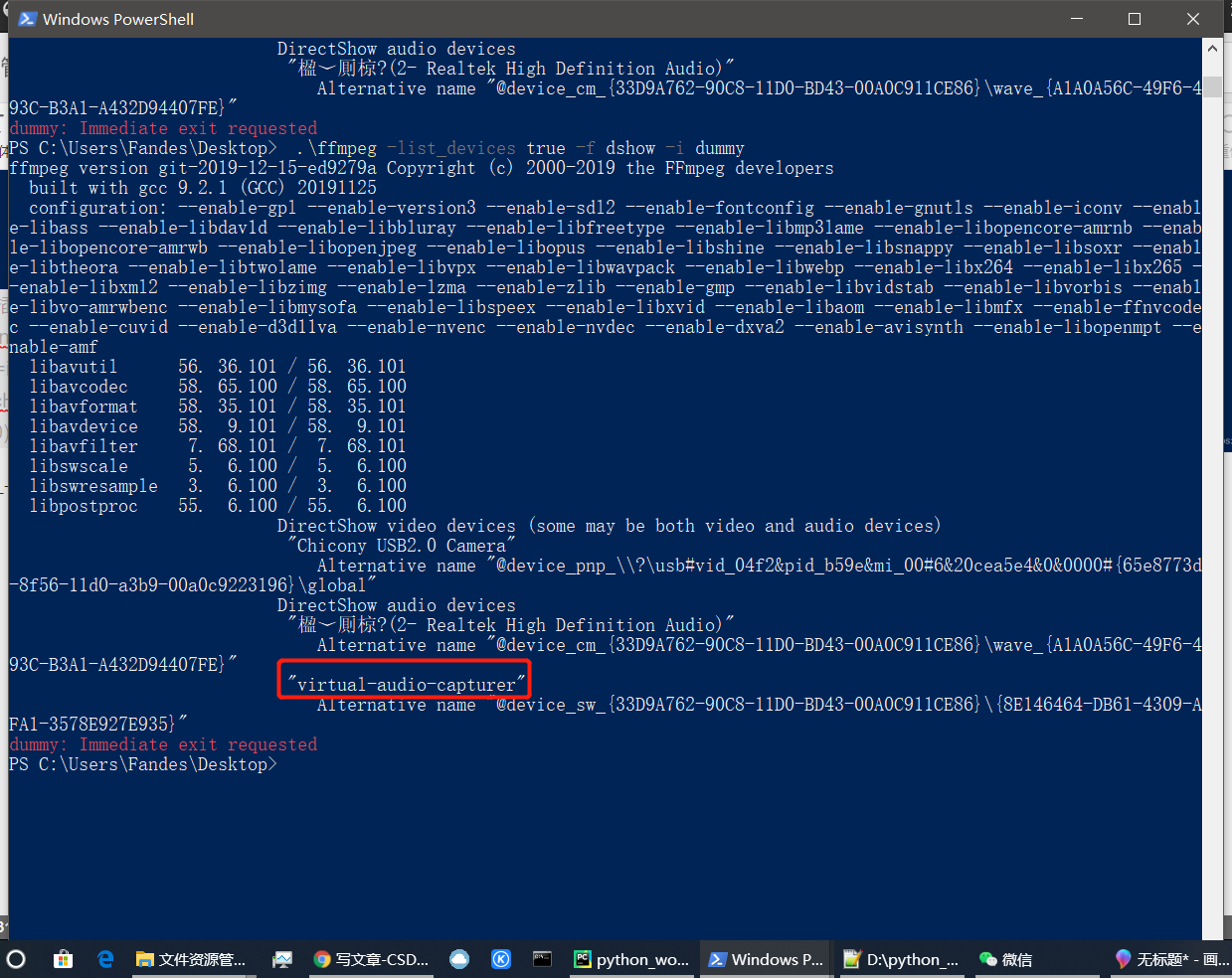Viewport: 1232px width, 978px height.
Task: Open WeChat 微信 from the taskbar
Action: pyautogui.click(x=1006, y=959)
